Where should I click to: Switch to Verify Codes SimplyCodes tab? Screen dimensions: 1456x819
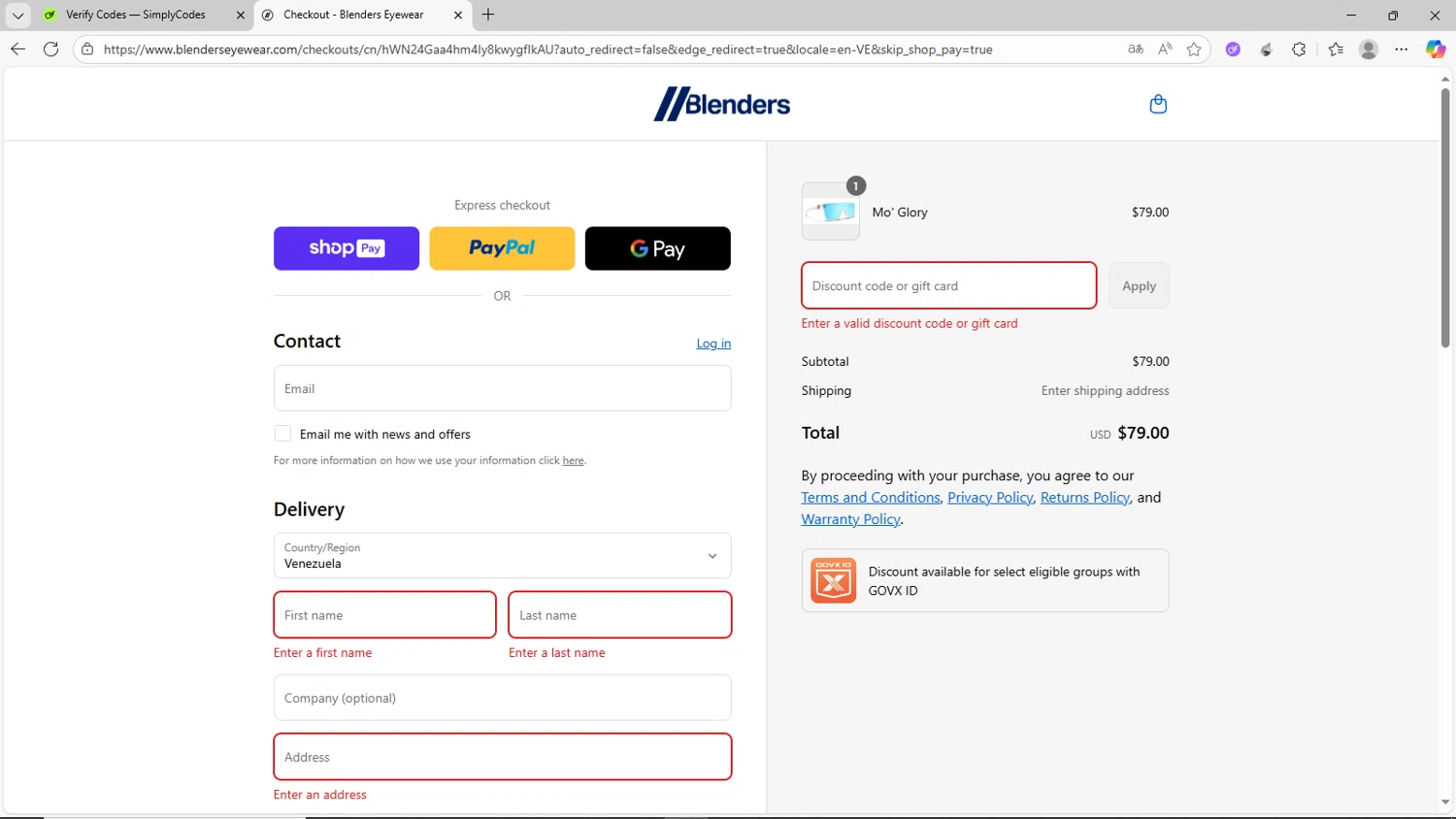tap(136, 15)
